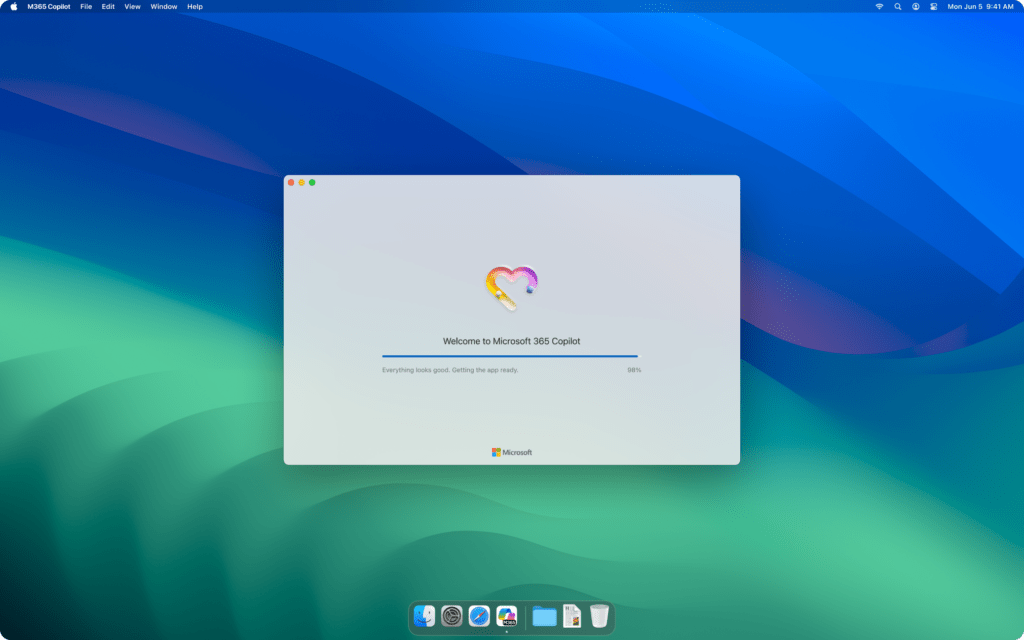The image size is (1024, 640).
Task: Launch Safari from the Dock
Action: 477,616
